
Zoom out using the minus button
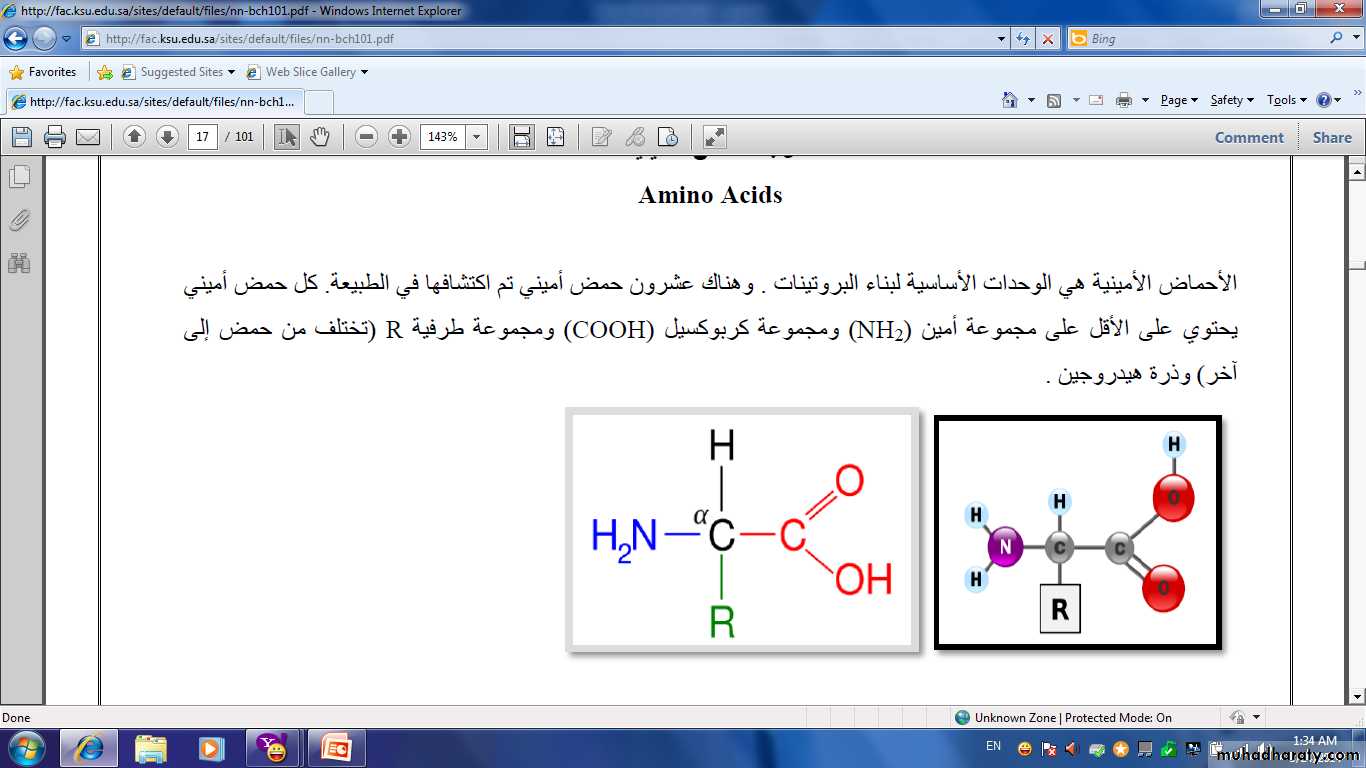point(366,137)
